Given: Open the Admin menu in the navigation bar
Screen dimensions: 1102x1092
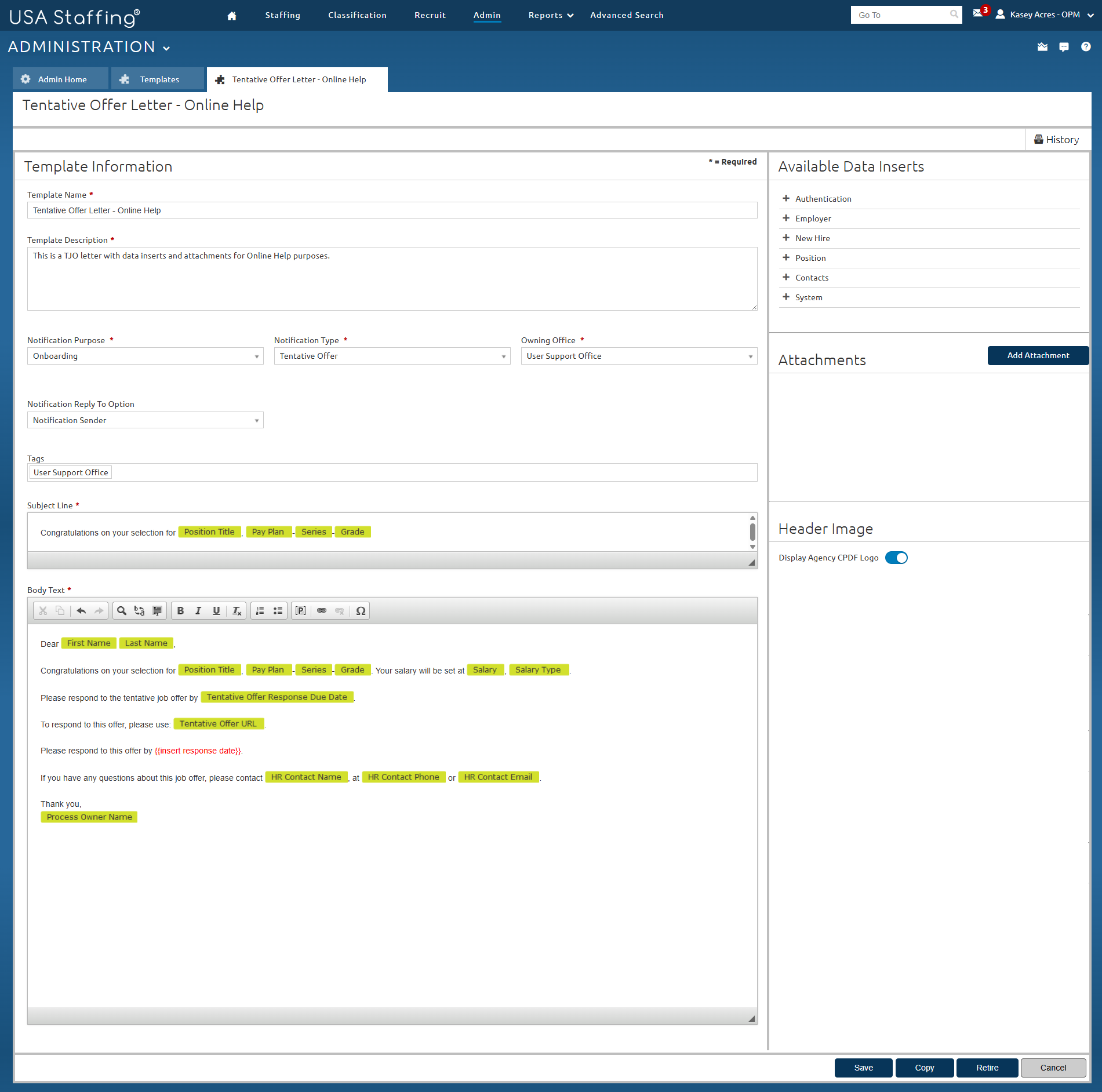Looking at the screenshot, I should 487,15.
